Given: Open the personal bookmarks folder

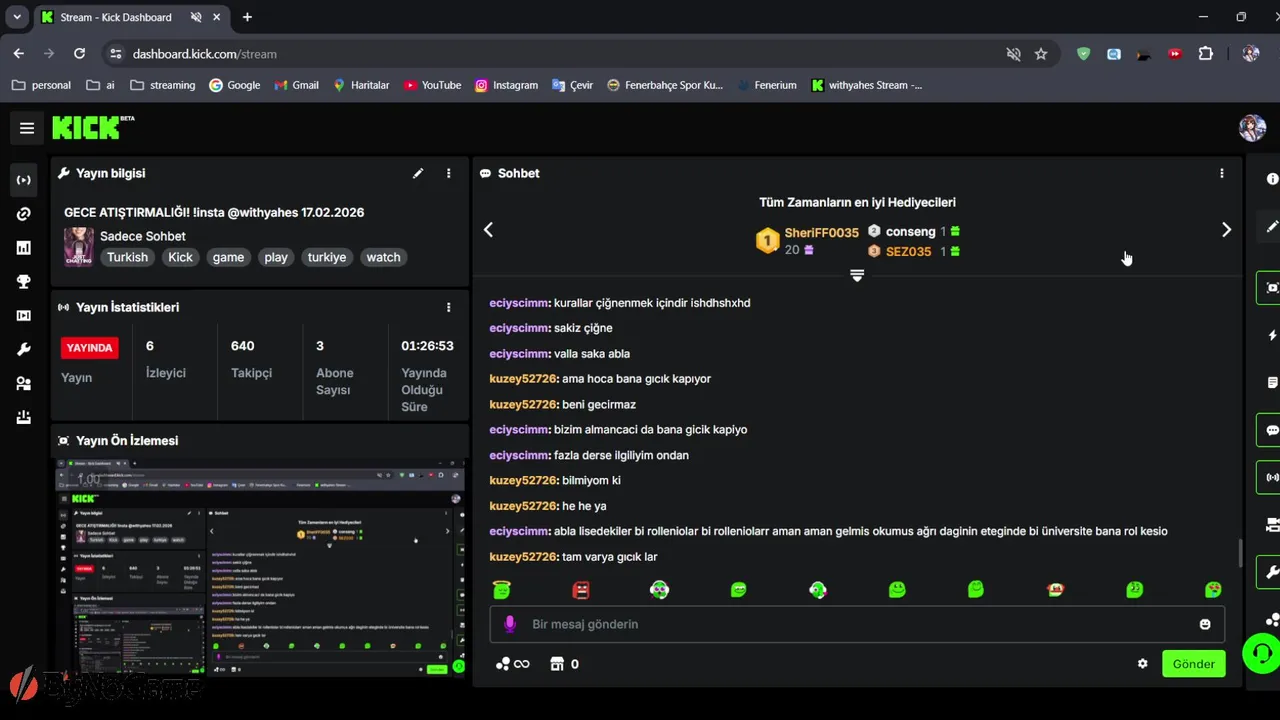Looking at the screenshot, I should coord(41,85).
